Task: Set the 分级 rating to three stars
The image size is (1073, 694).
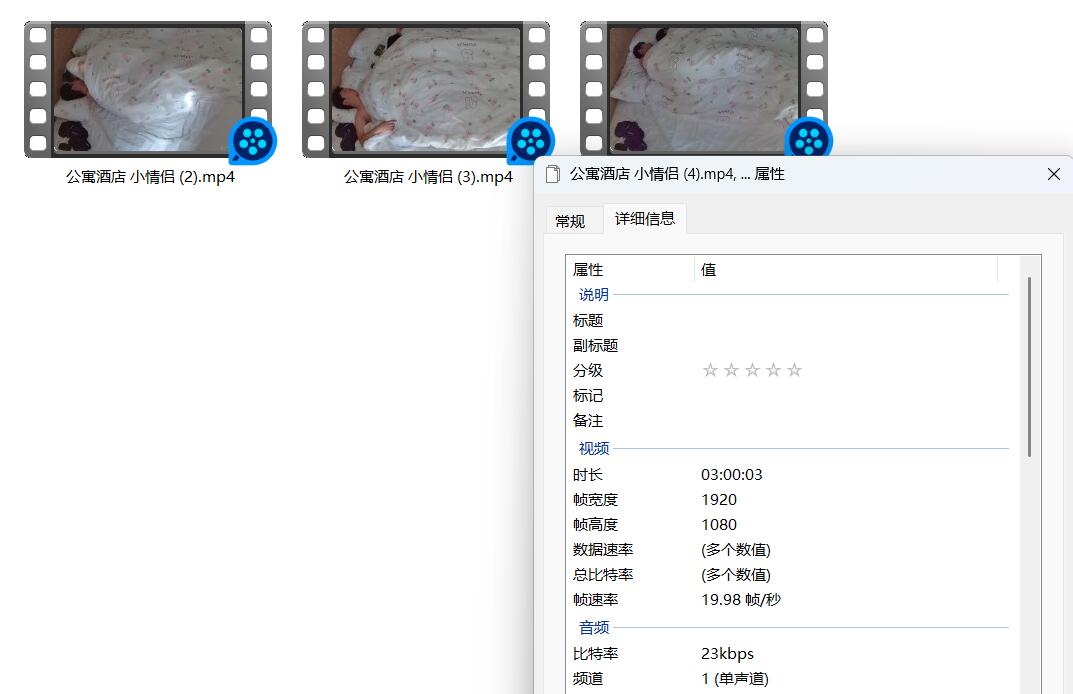Action: coord(752,371)
